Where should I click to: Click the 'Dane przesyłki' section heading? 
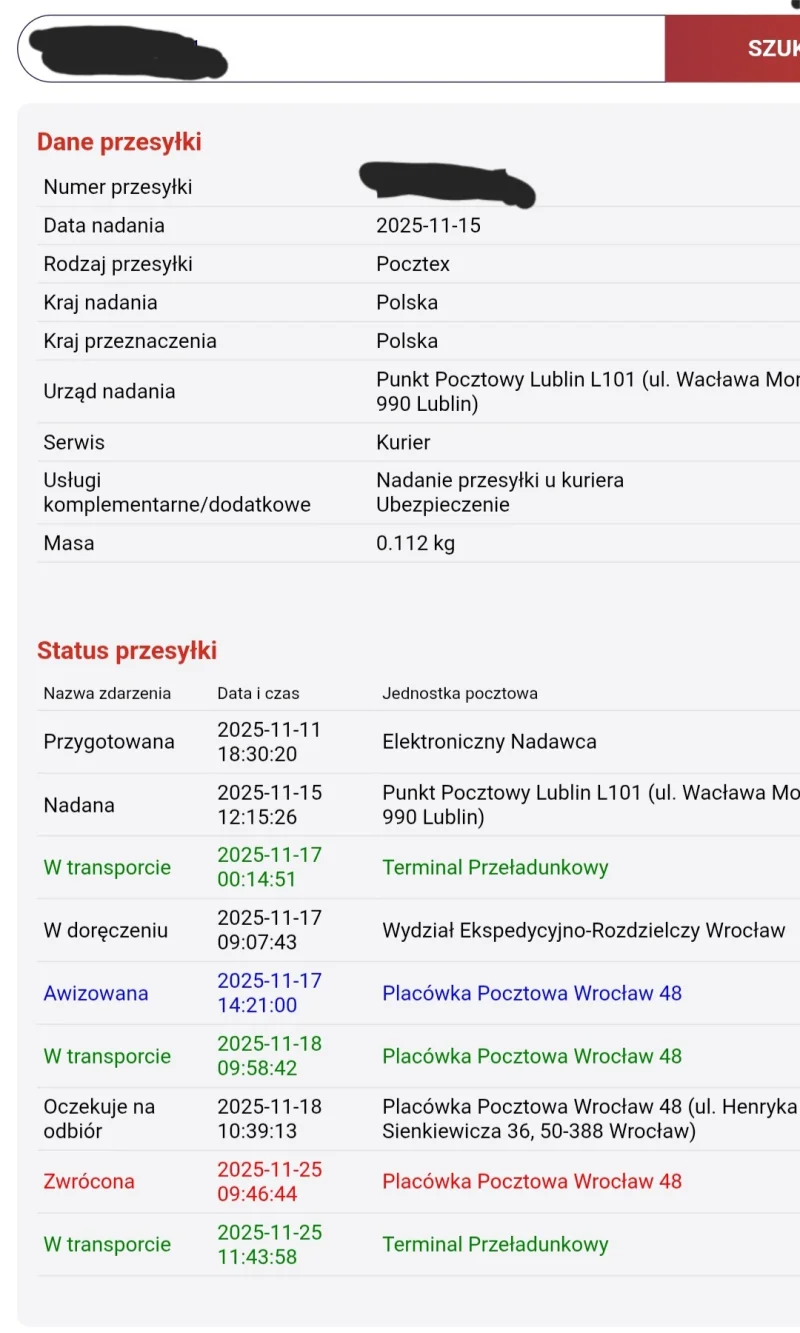click(119, 142)
